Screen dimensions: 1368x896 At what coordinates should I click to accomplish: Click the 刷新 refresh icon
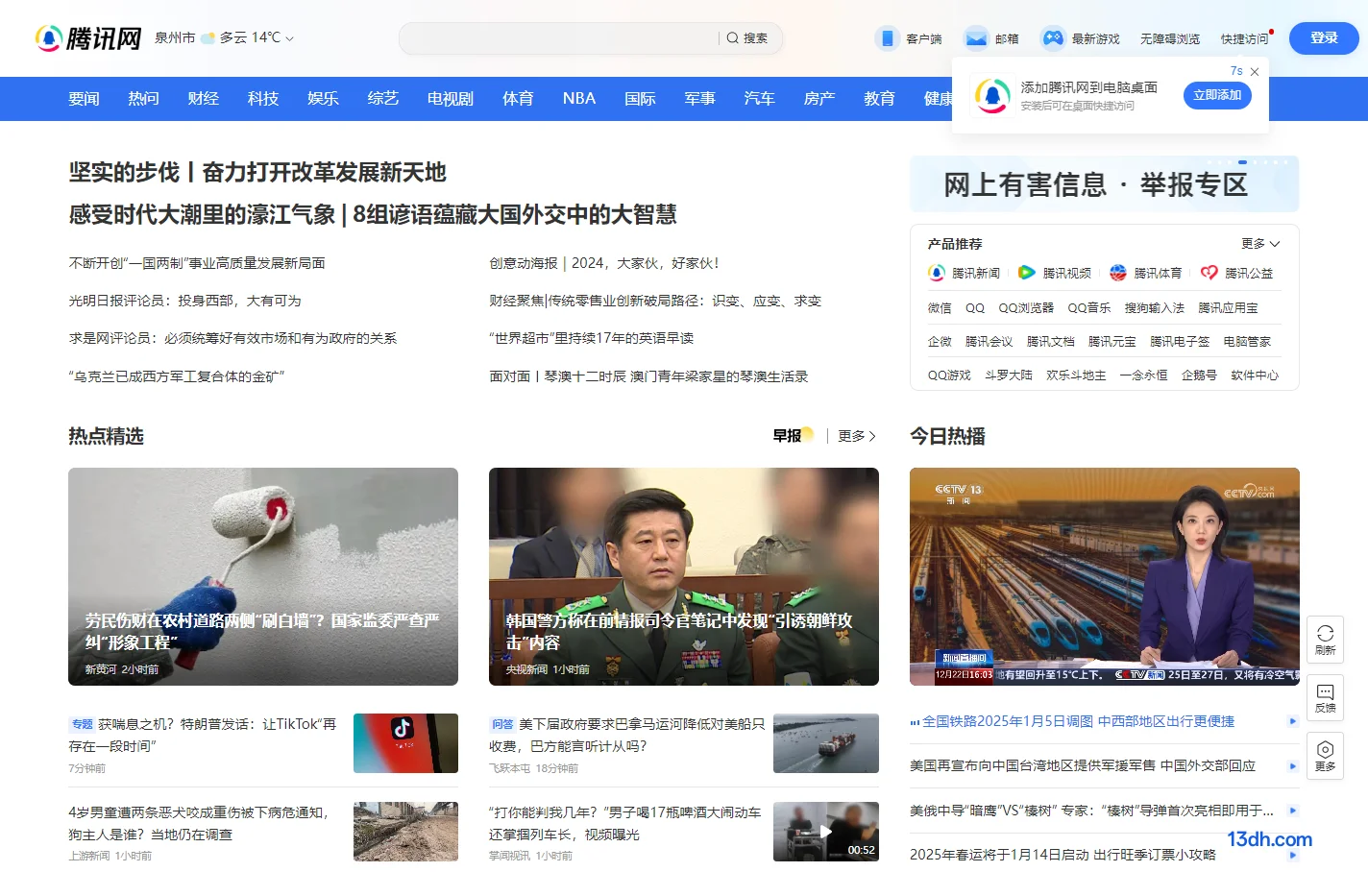click(1325, 640)
